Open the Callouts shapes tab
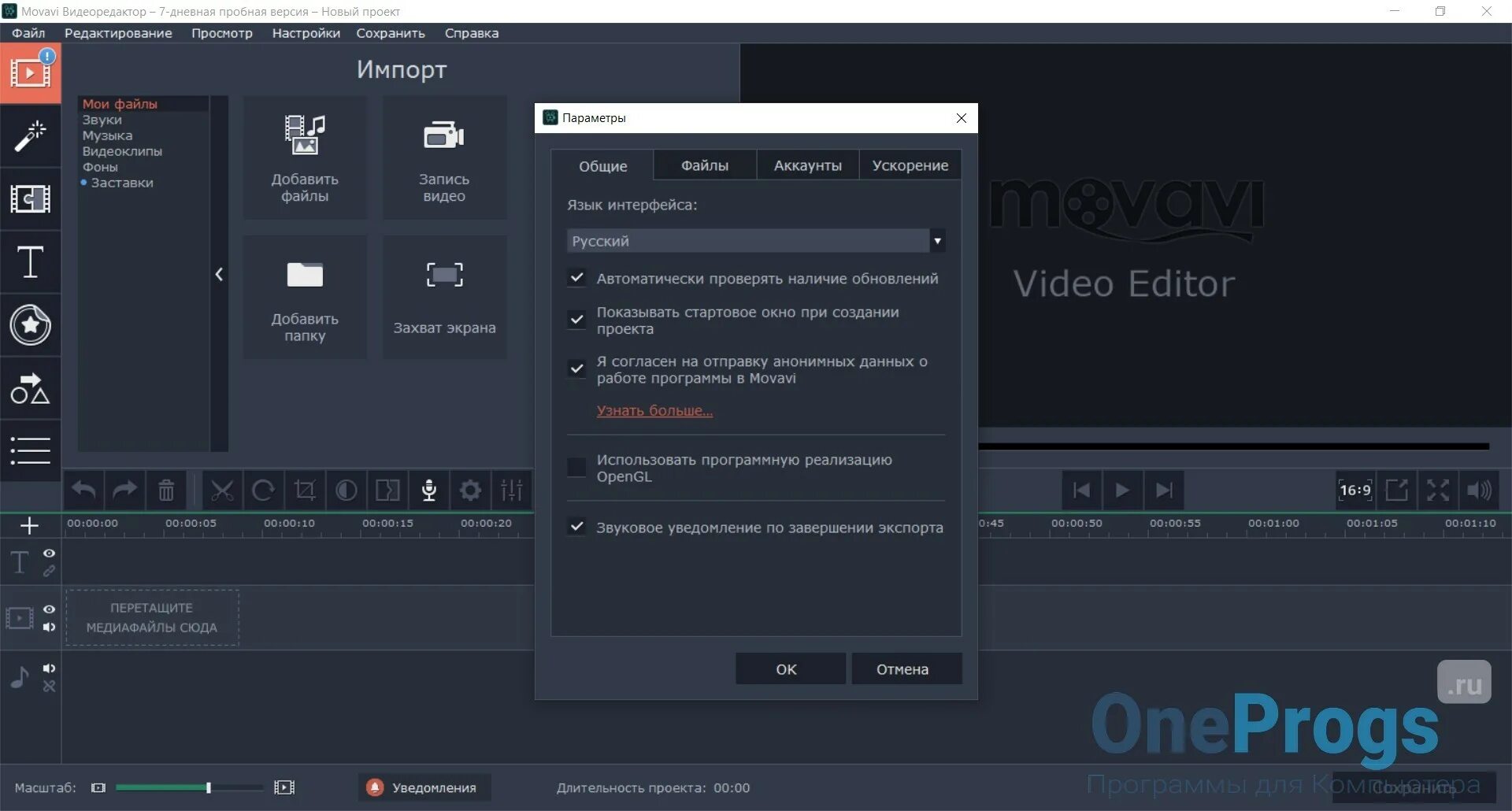This screenshot has height=811, width=1512. (30, 388)
